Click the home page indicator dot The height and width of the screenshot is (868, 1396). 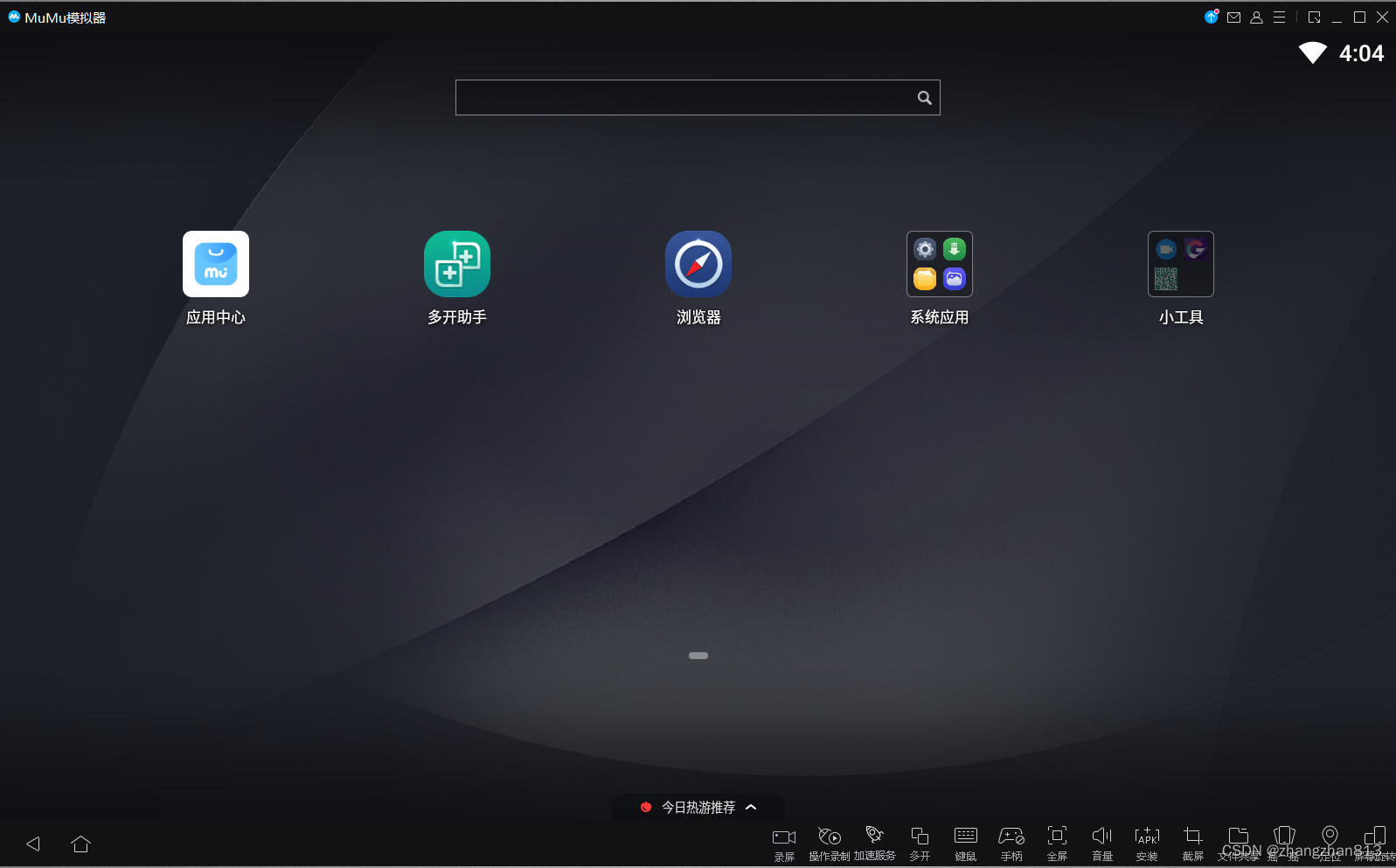tap(698, 656)
